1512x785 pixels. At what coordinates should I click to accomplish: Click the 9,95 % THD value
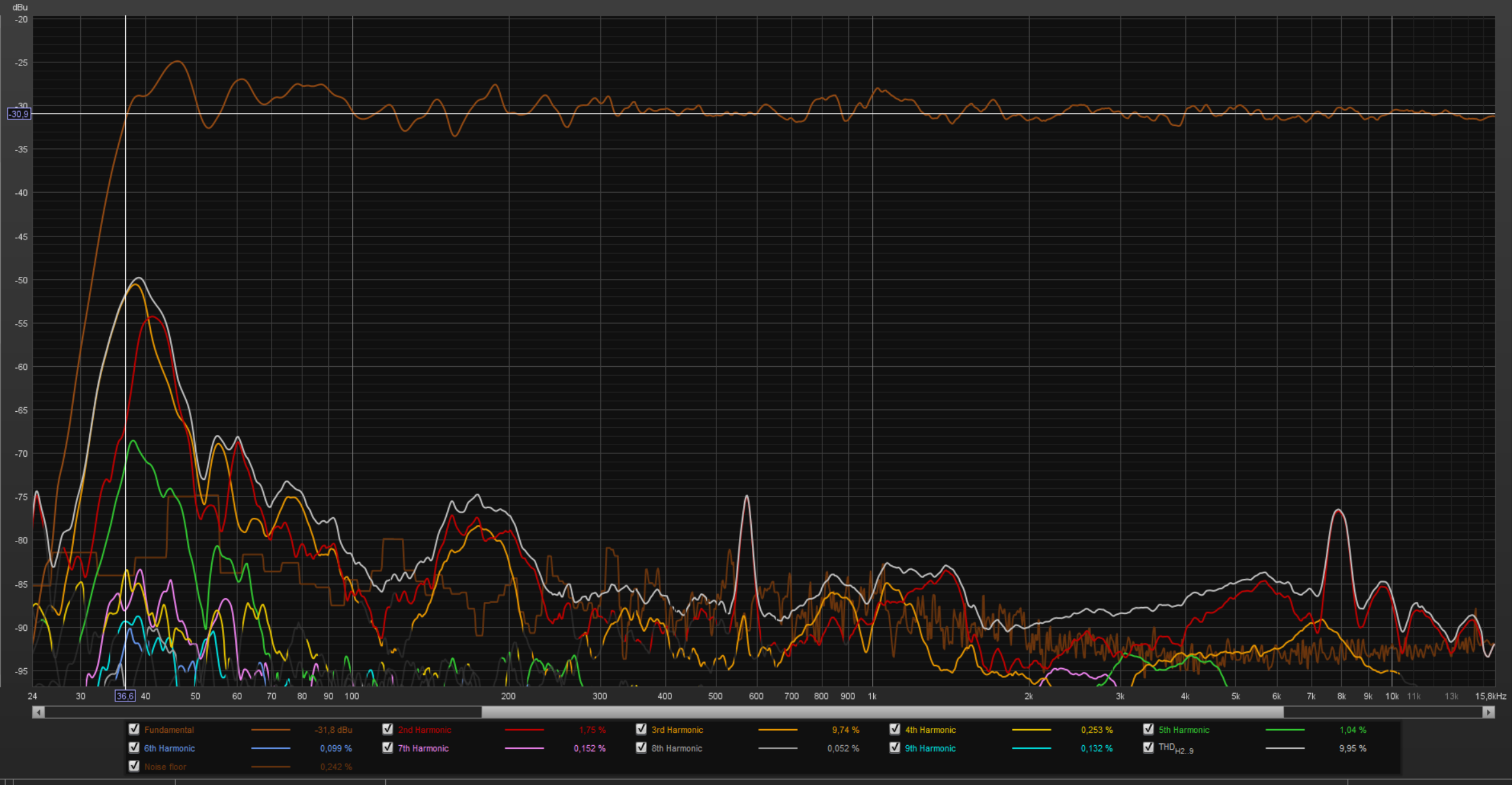point(1353,749)
